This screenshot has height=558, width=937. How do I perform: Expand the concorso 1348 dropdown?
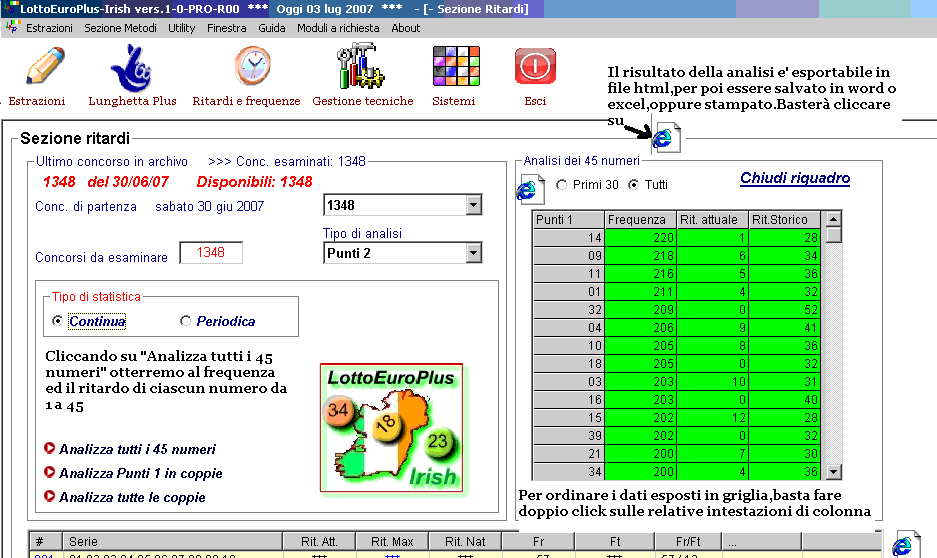(x=473, y=205)
